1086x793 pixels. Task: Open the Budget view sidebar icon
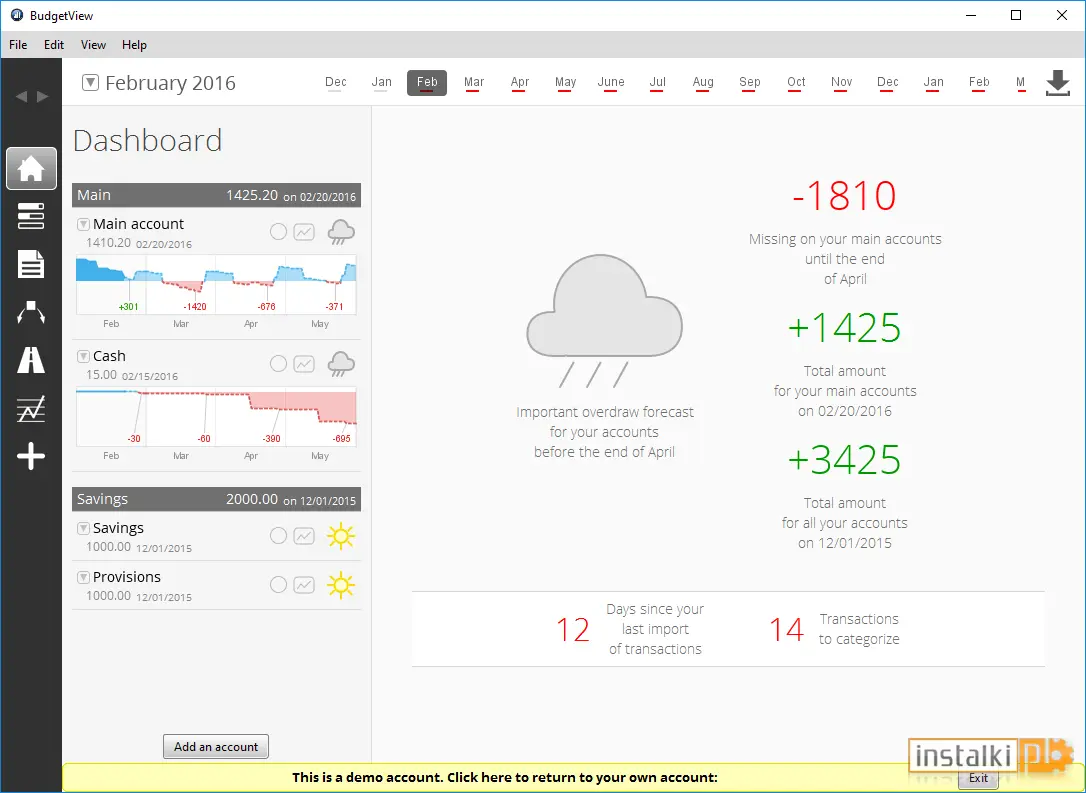click(31, 216)
